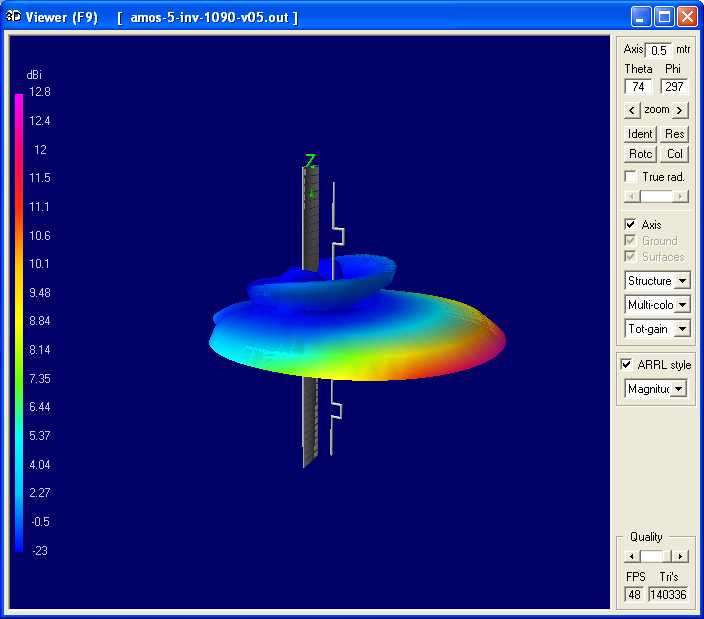Open the Structure dropdown
This screenshot has width=704, height=619.
(x=682, y=281)
